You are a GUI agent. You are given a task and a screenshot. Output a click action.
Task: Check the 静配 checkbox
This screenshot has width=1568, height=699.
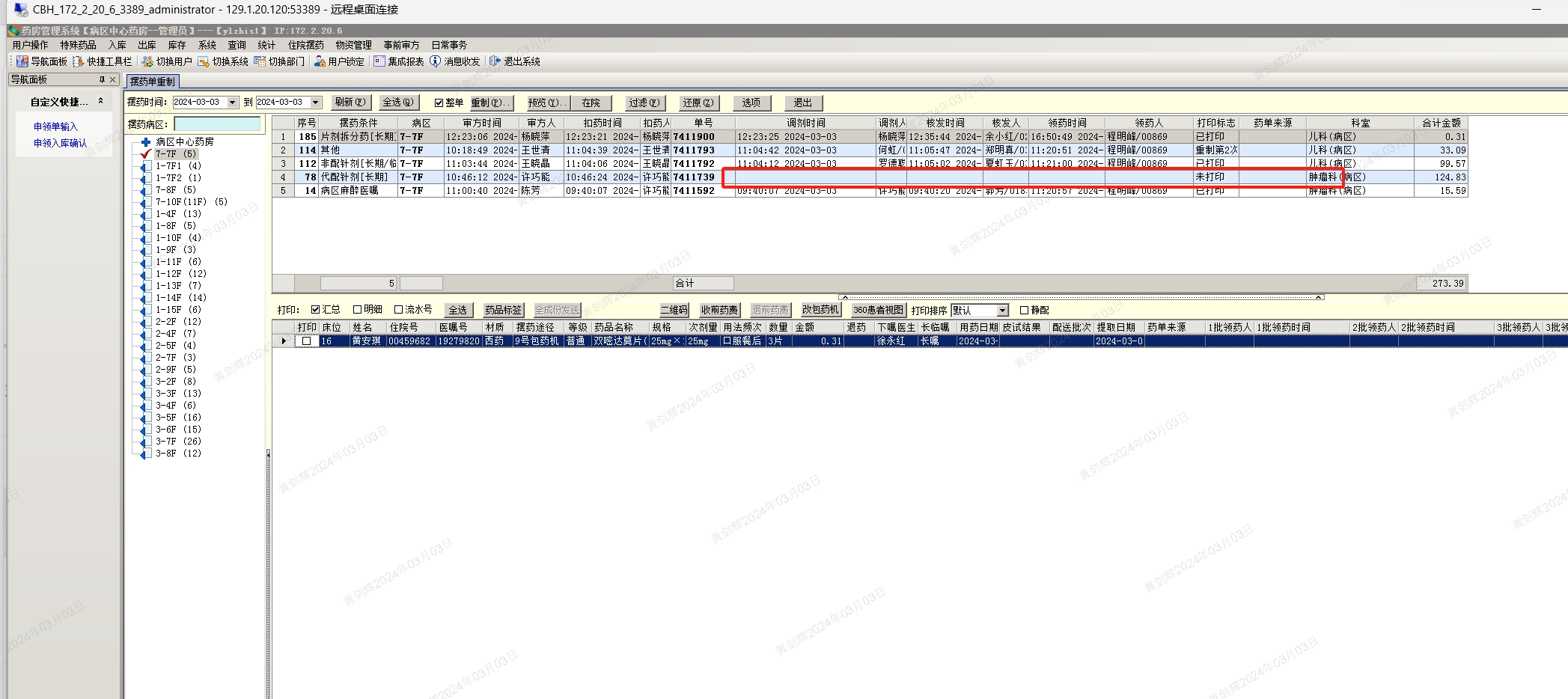[1025, 311]
